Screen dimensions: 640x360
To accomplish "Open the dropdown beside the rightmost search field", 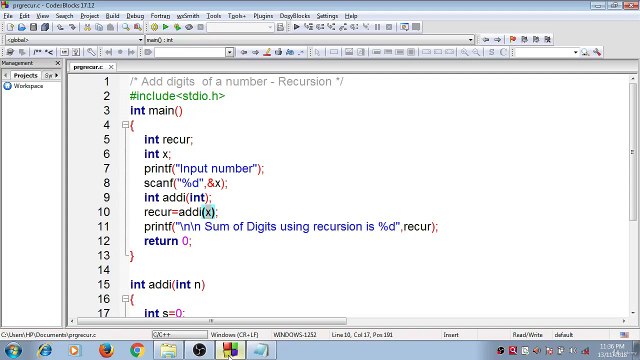I will (576, 52).
